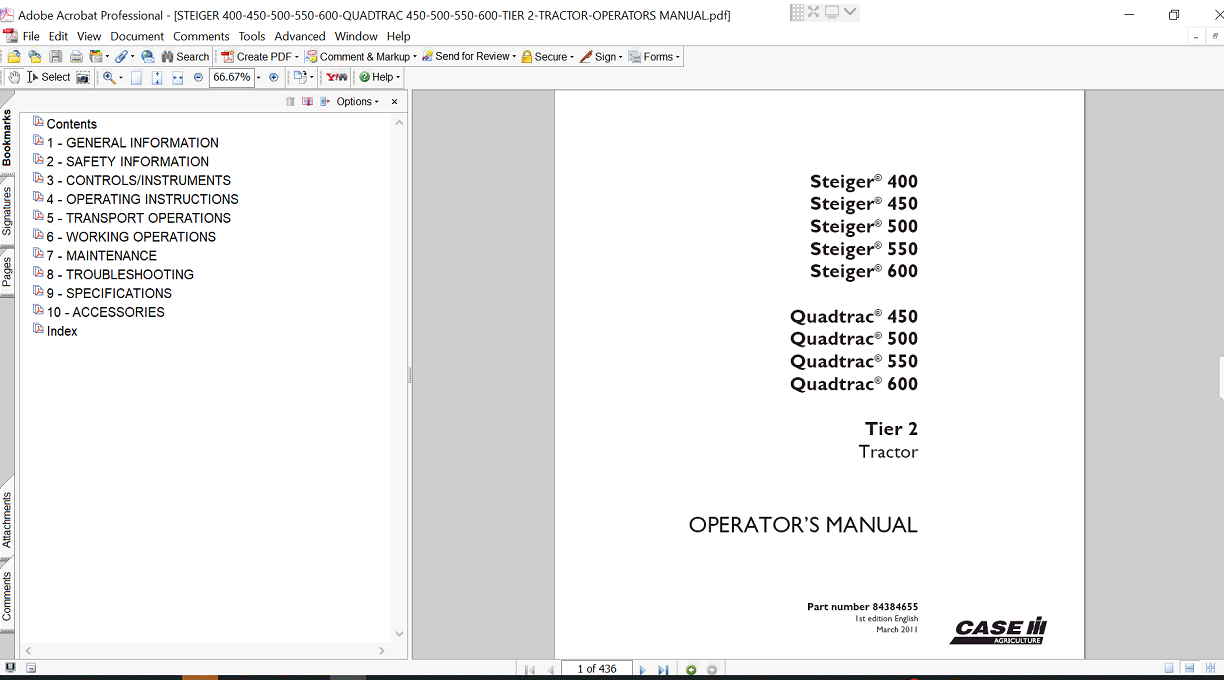Click the Print icon
The image size is (1224, 680).
(75, 56)
